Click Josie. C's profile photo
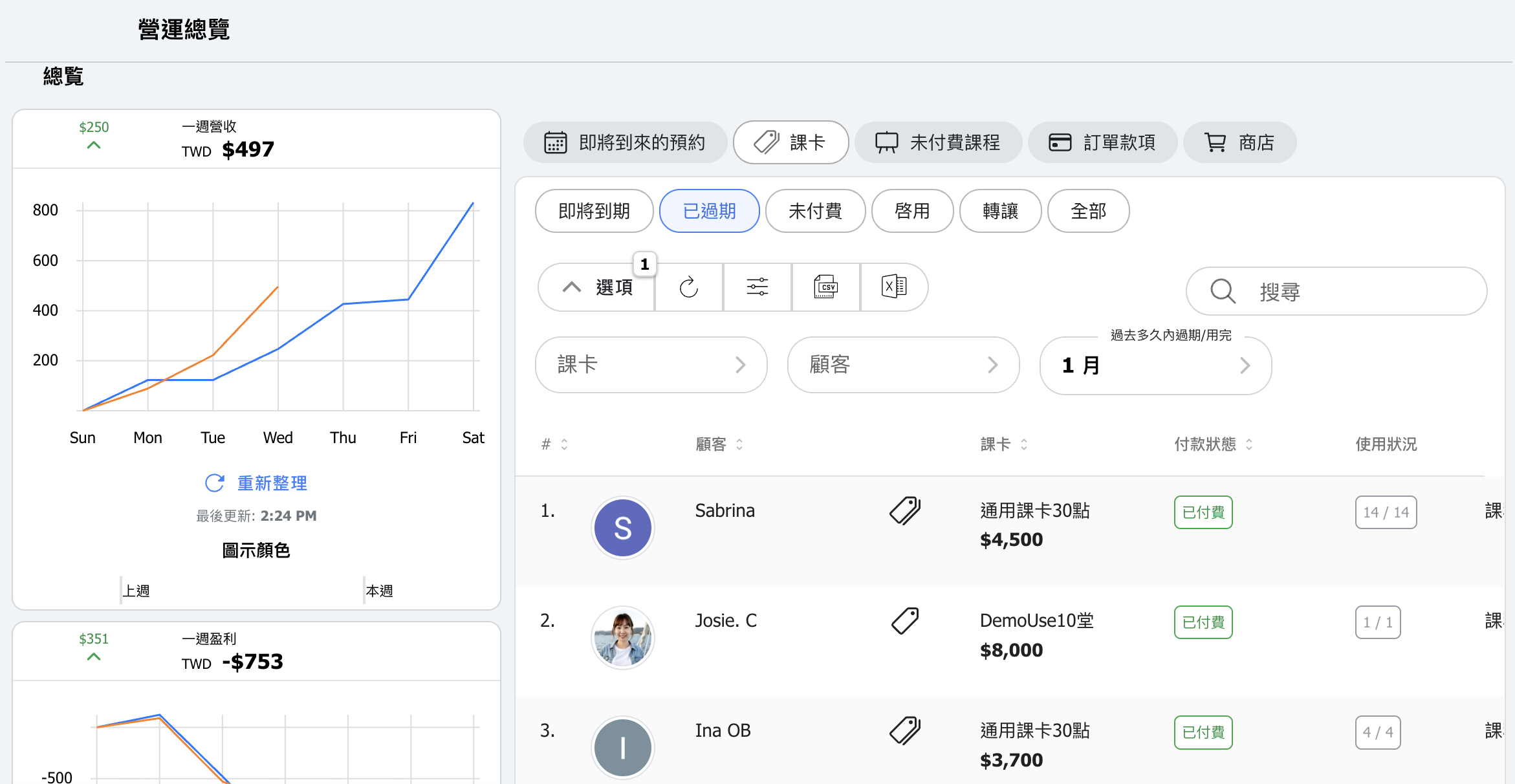 [x=622, y=638]
